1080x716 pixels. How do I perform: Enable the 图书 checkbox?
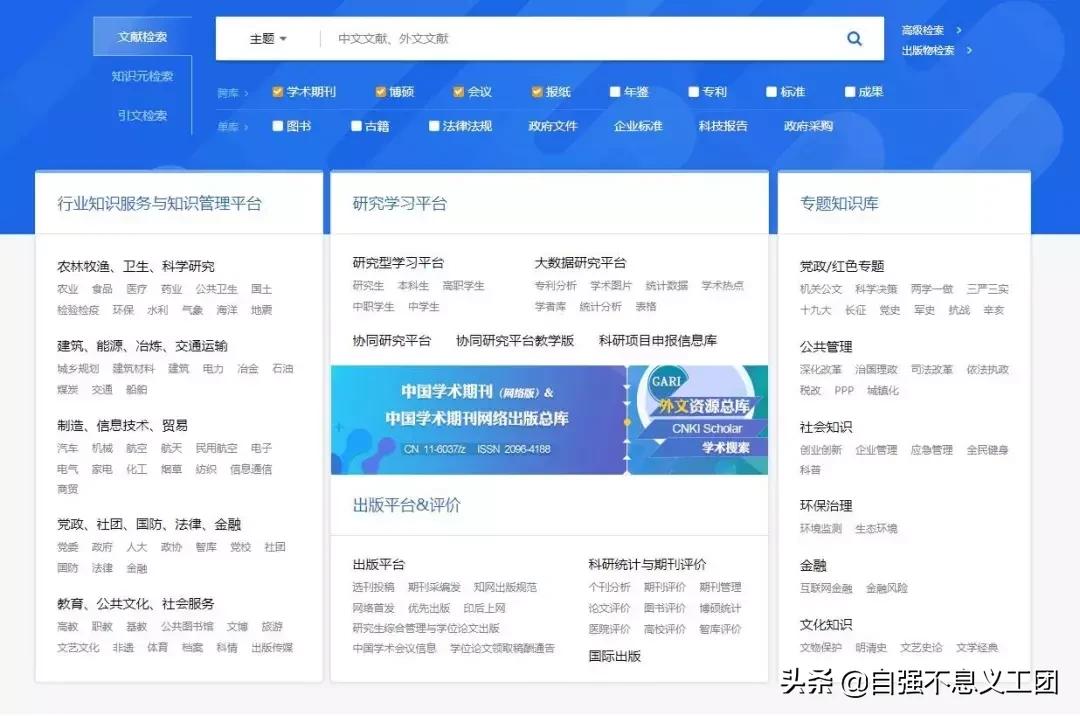[276, 125]
